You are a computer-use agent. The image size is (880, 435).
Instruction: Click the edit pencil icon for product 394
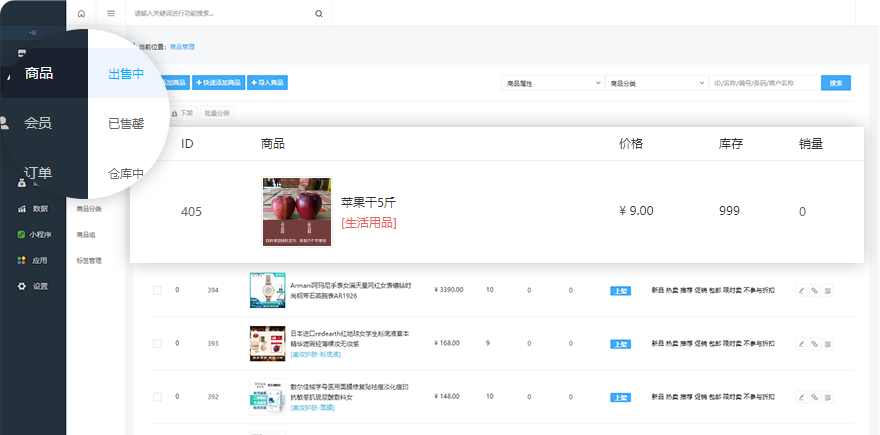pos(801,290)
